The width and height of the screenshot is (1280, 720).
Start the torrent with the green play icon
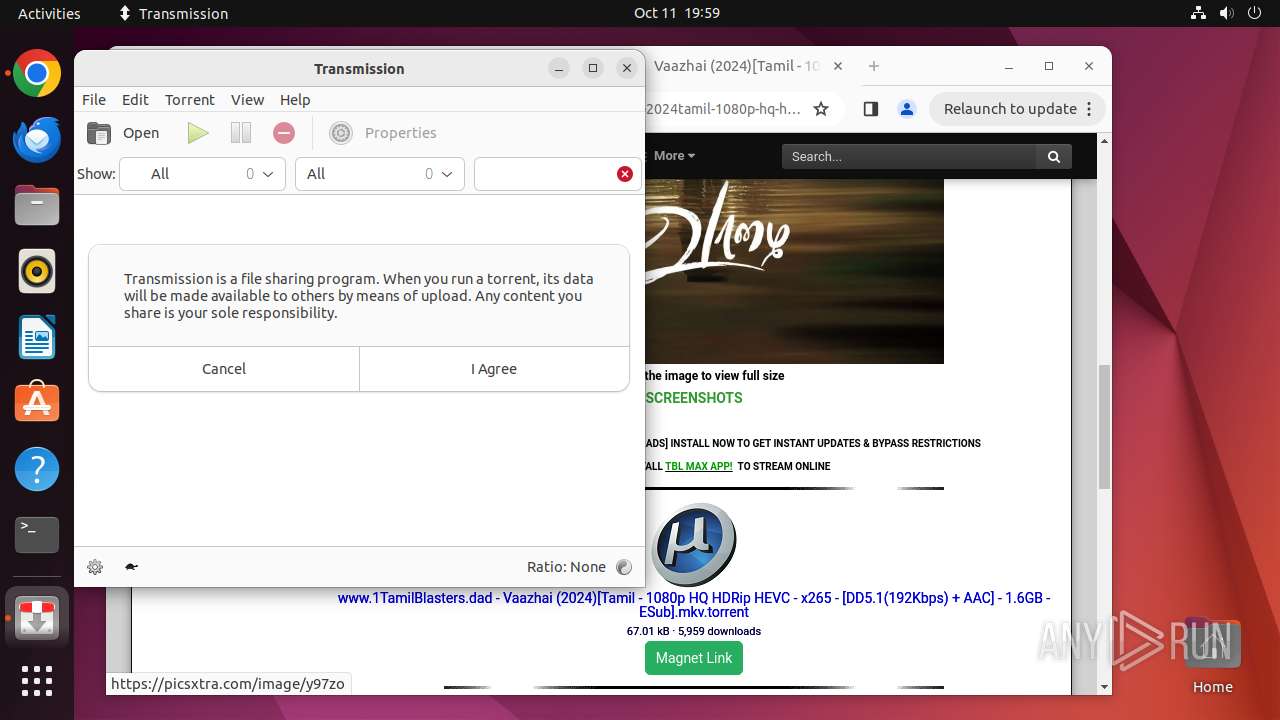click(198, 133)
